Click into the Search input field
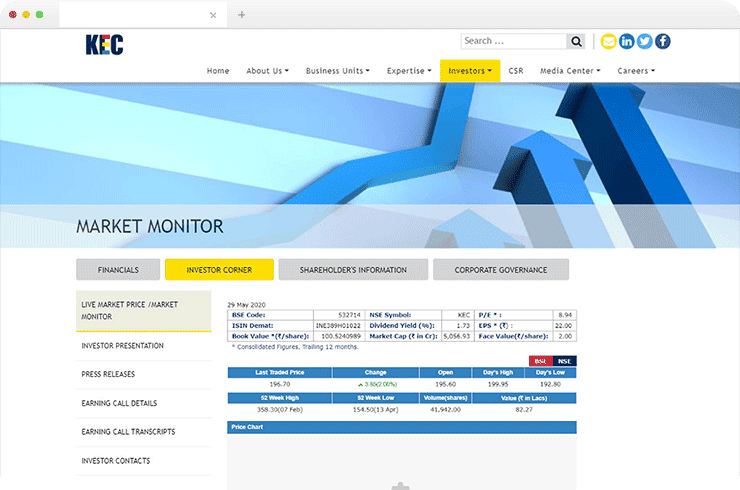 512,41
